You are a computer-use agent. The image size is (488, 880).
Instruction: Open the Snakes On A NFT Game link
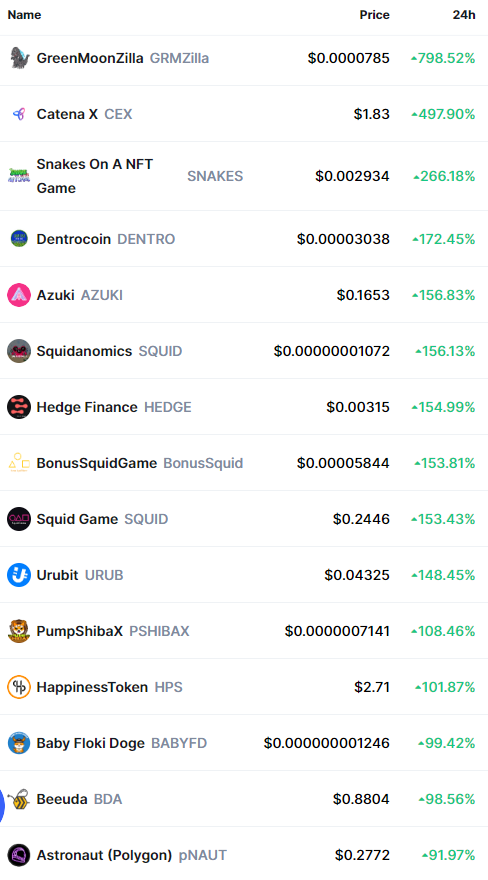[95, 176]
